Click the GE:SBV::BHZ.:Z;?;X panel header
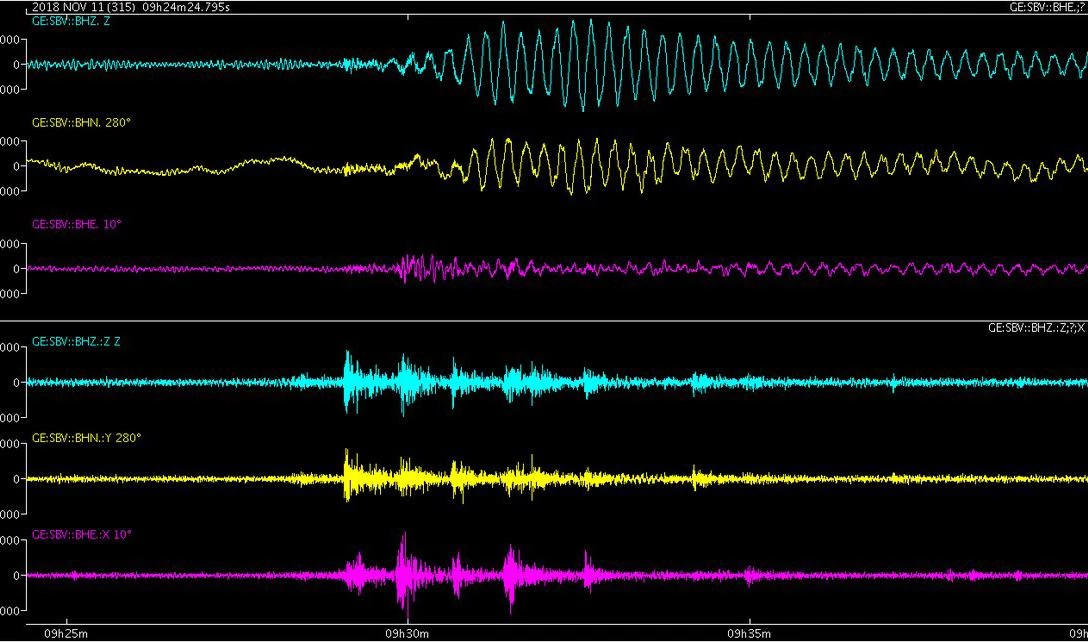Viewport: 1088px width, 642px height. 1036,327
